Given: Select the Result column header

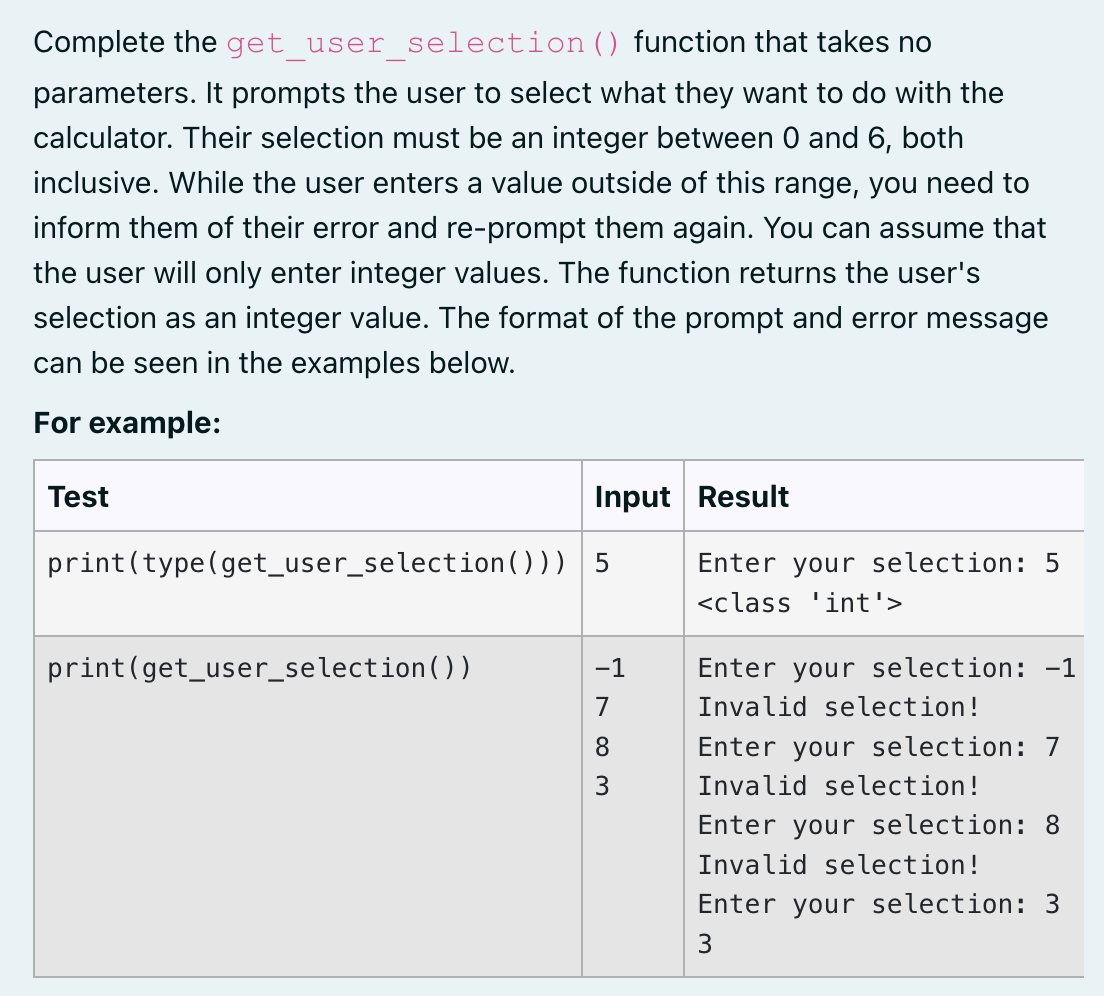Looking at the screenshot, I should (x=743, y=496).
